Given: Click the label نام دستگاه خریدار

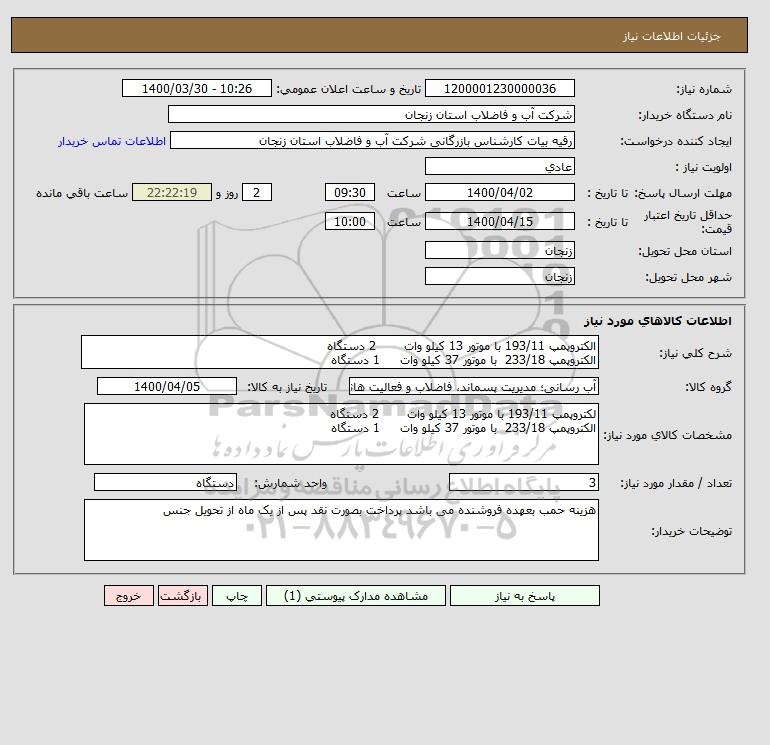Looking at the screenshot, I should click(685, 115).
